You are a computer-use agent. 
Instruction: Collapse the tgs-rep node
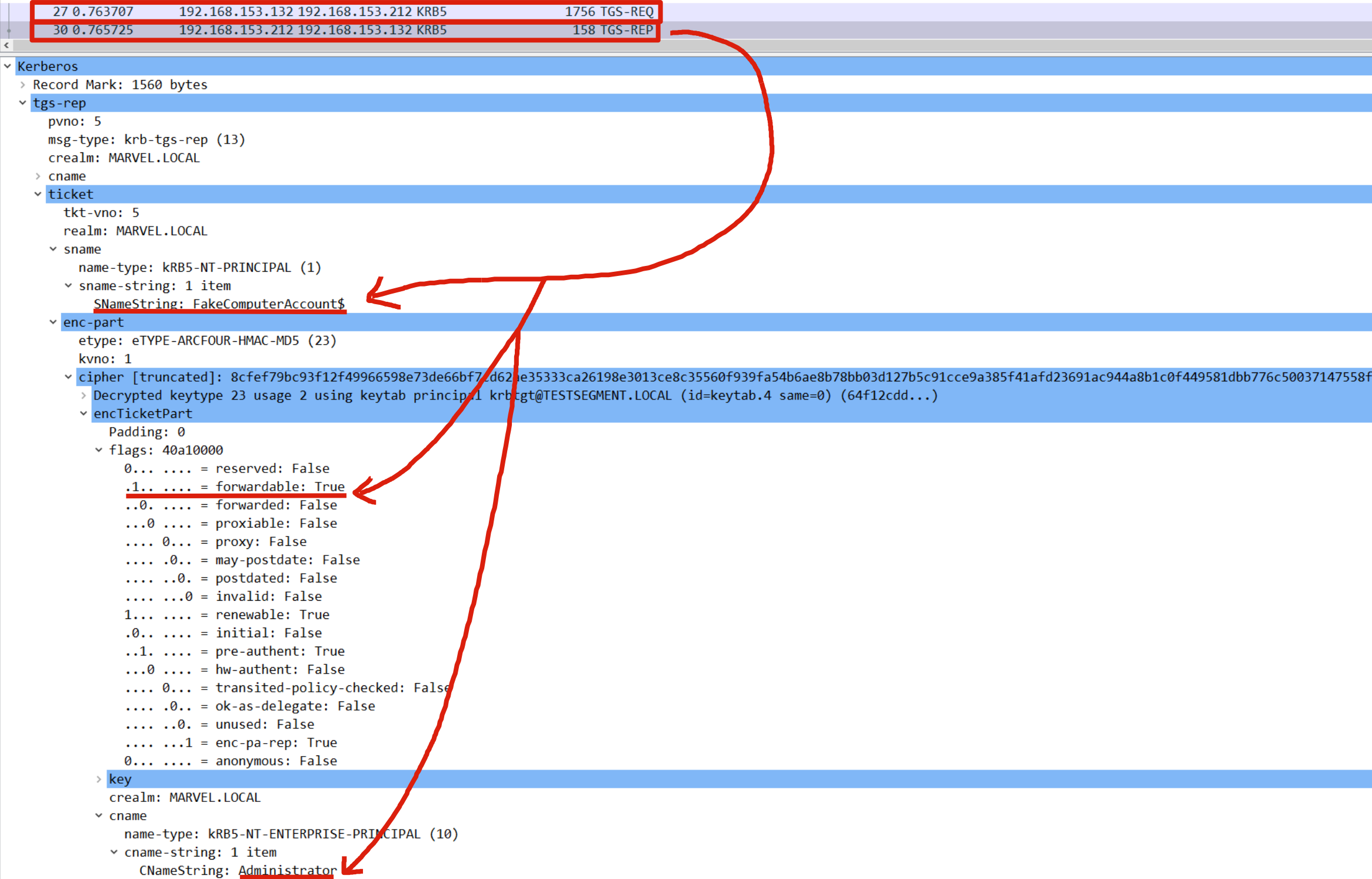23,103
